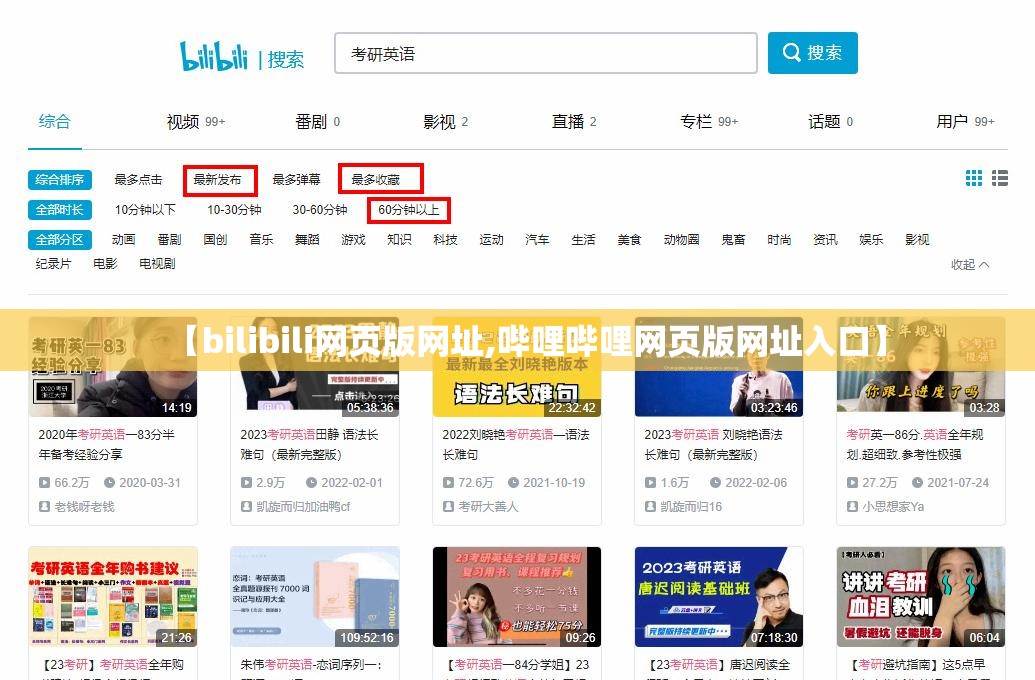Filter duration to 30-60分钟
1035x680 pixels.
[x=320, y=210]
